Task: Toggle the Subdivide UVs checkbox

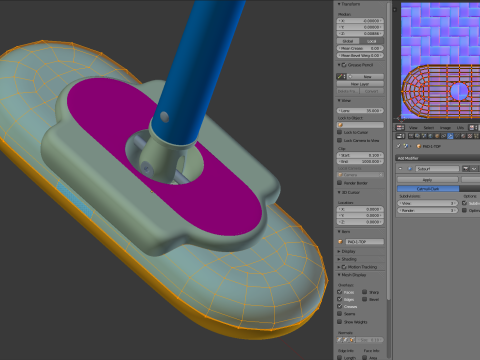Action: point(464,203)
